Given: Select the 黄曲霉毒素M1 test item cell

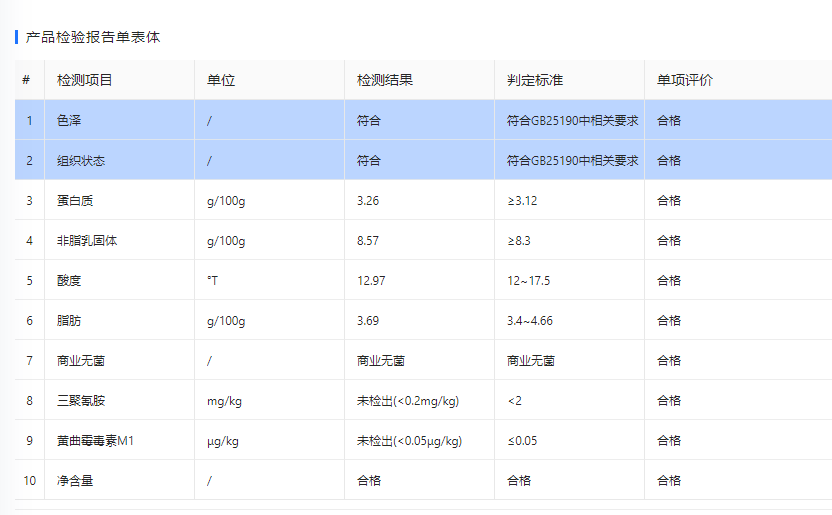Looking at the screenshot, I should point(95,440).
